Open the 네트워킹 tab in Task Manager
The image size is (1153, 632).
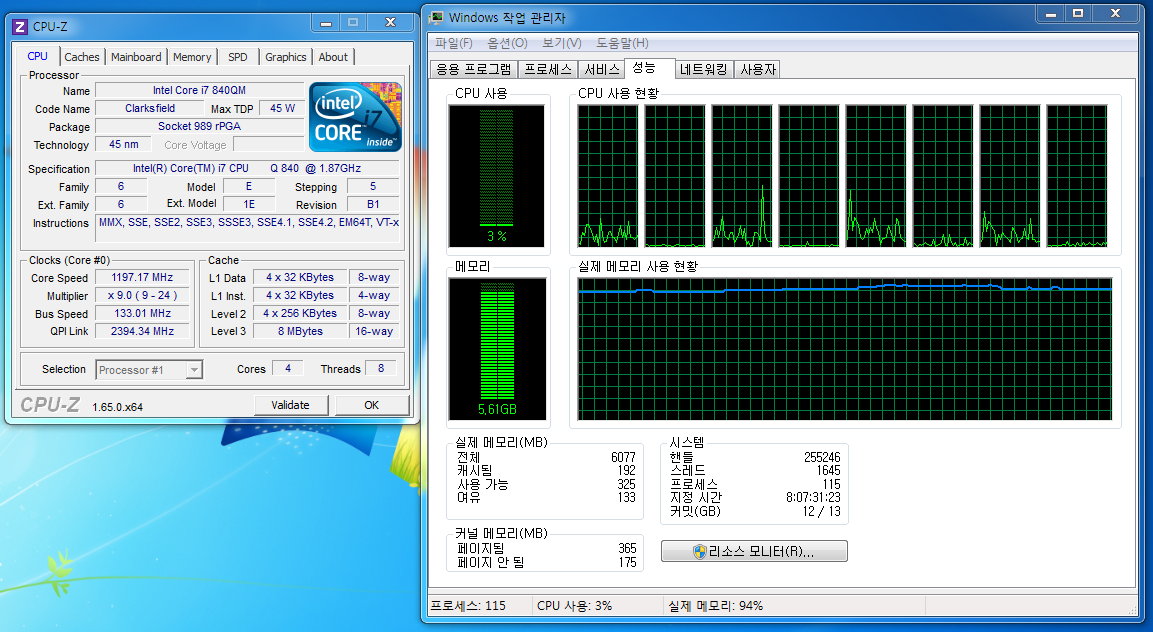[704, 69]
